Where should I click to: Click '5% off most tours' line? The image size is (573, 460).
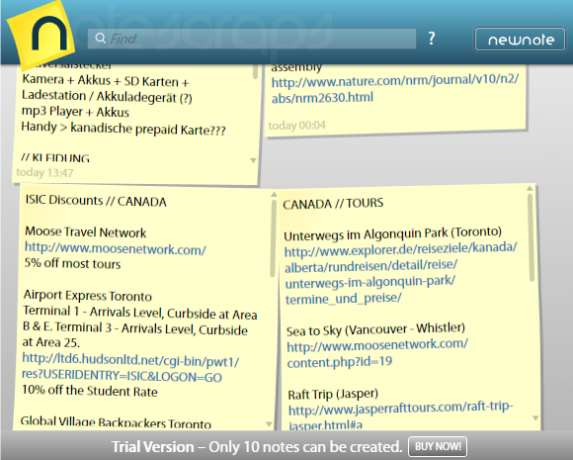[72, 263]
